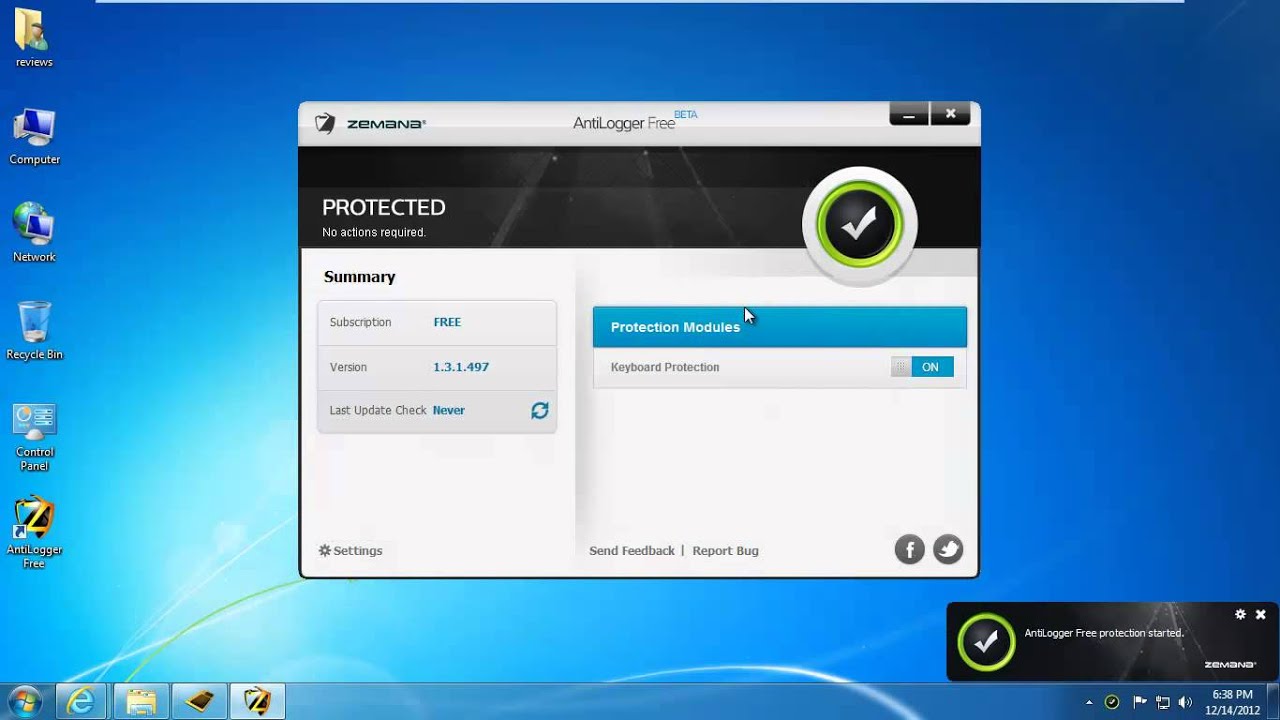1280x720 pixels.
Task: Click the network tray icon
Action: [x=1163, y=702]
